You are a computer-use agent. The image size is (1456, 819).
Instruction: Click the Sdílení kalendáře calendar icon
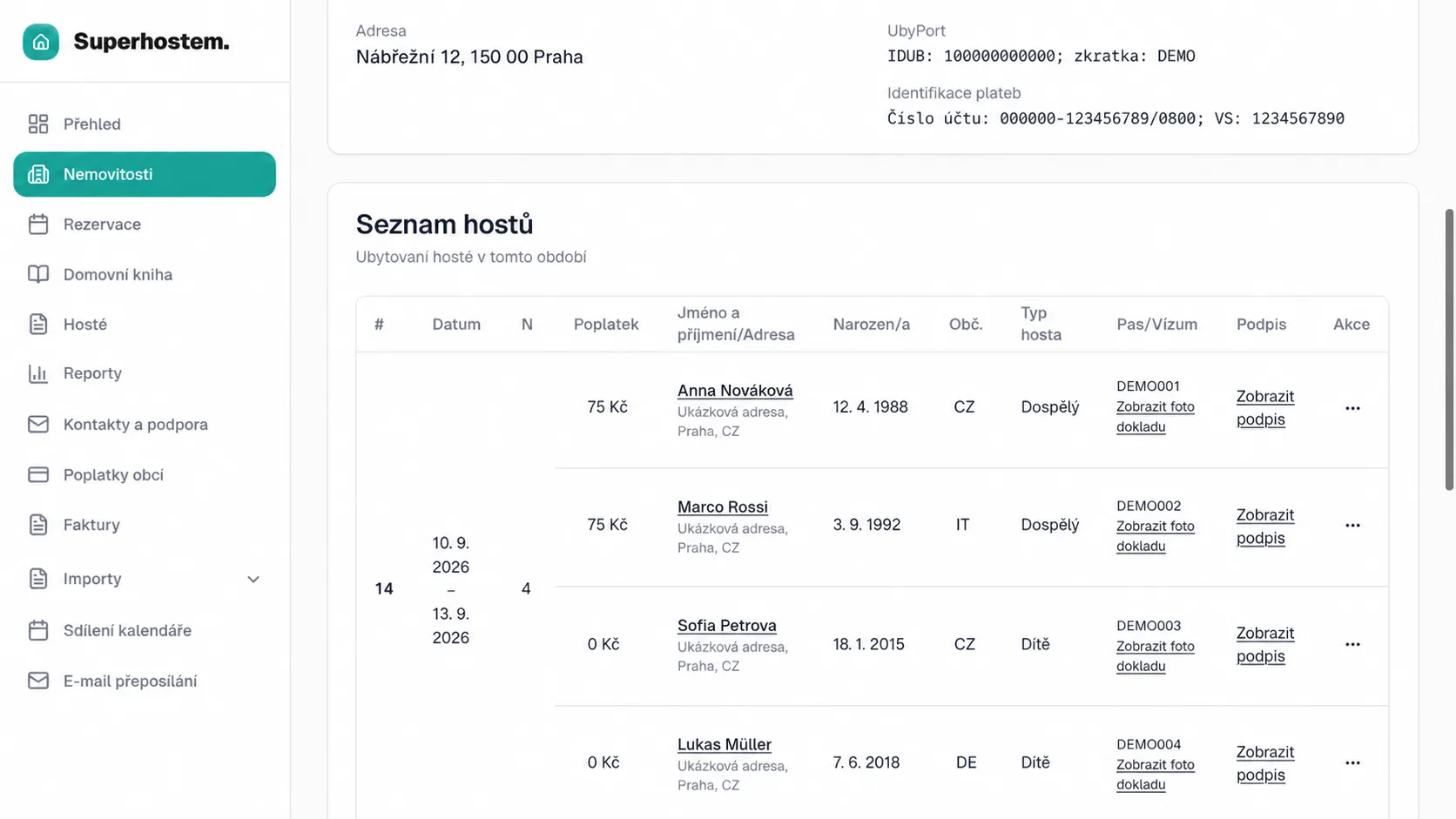[38, 630]
